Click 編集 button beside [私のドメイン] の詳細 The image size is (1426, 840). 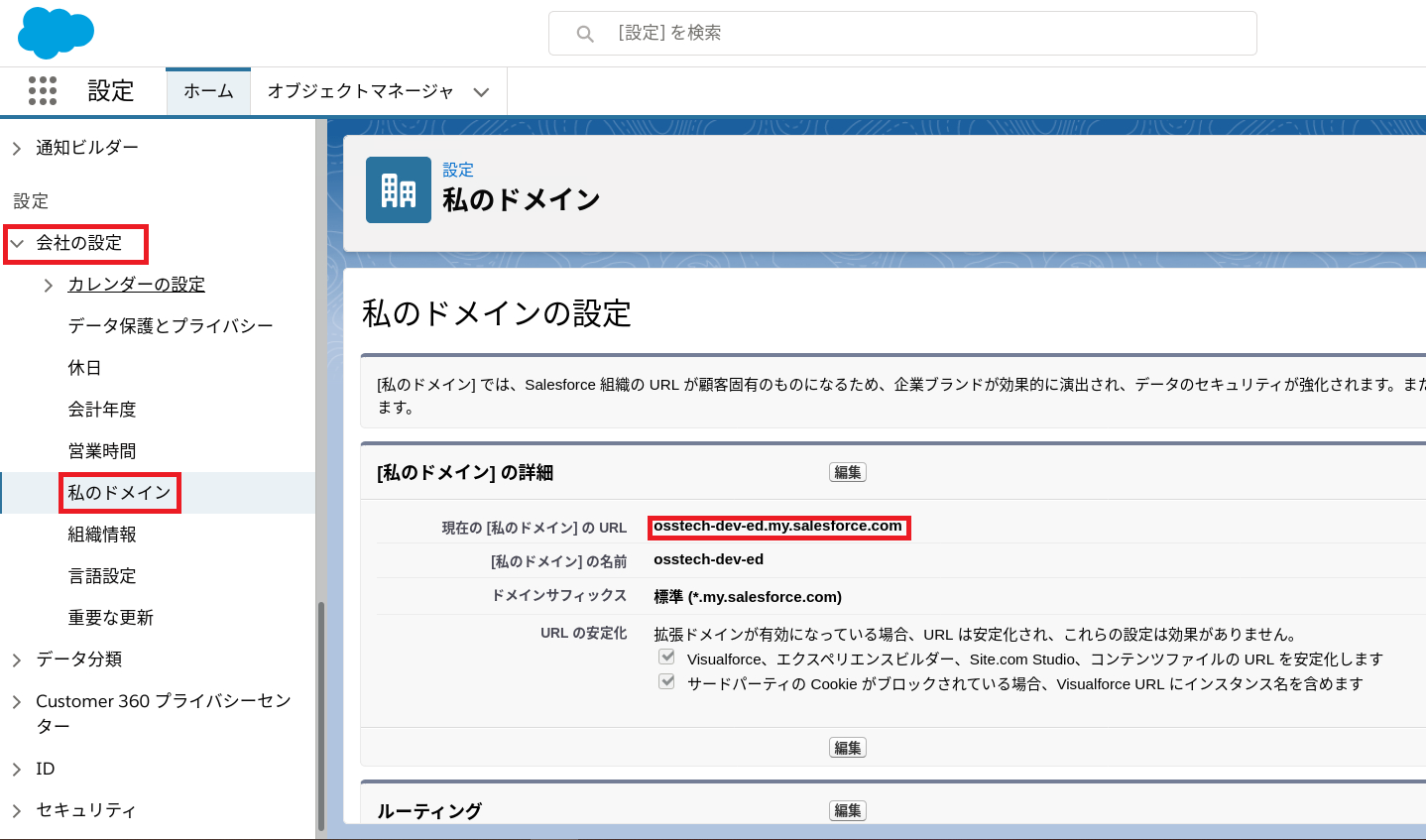848,472
